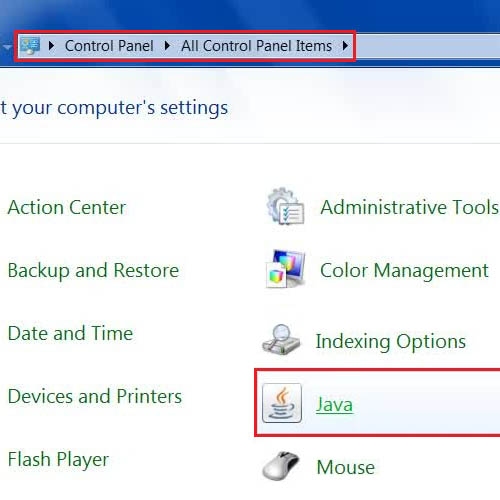Click the Indexing Options magnifier icon
Image resolution: width=500 pixels, height=500 pixels.
(x=281, y=340)
